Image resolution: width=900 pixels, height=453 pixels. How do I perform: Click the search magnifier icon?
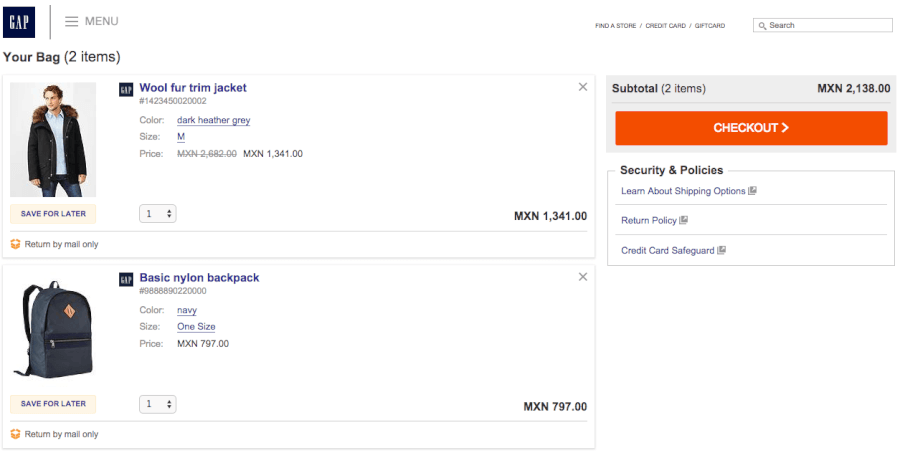[x=762, y=25]
